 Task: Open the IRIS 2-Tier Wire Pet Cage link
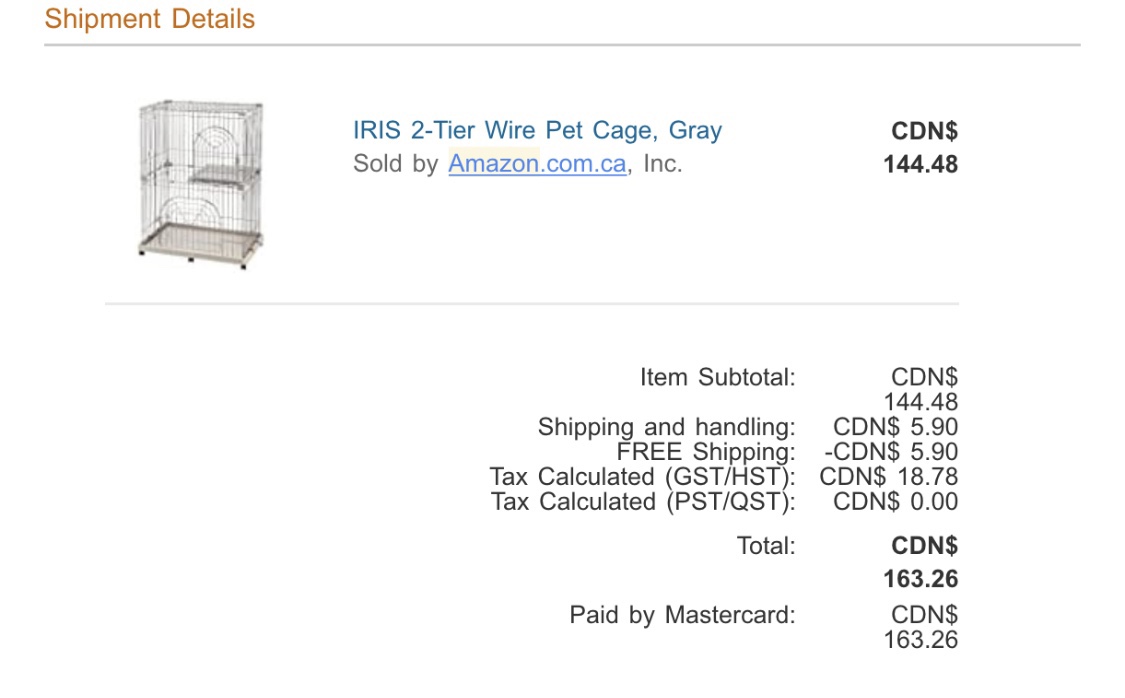point(537,131)
